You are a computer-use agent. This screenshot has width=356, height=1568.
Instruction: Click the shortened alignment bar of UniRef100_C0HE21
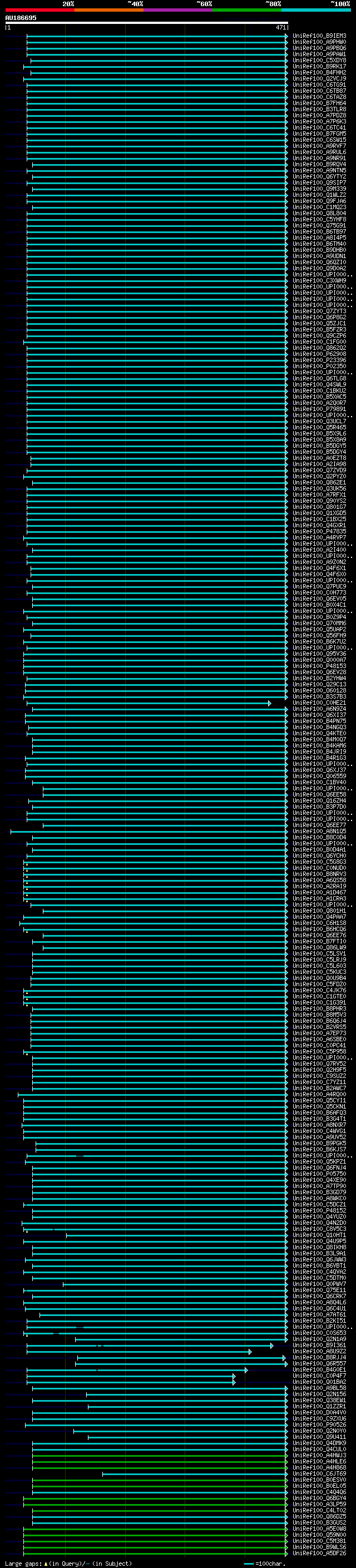[149, 703]
